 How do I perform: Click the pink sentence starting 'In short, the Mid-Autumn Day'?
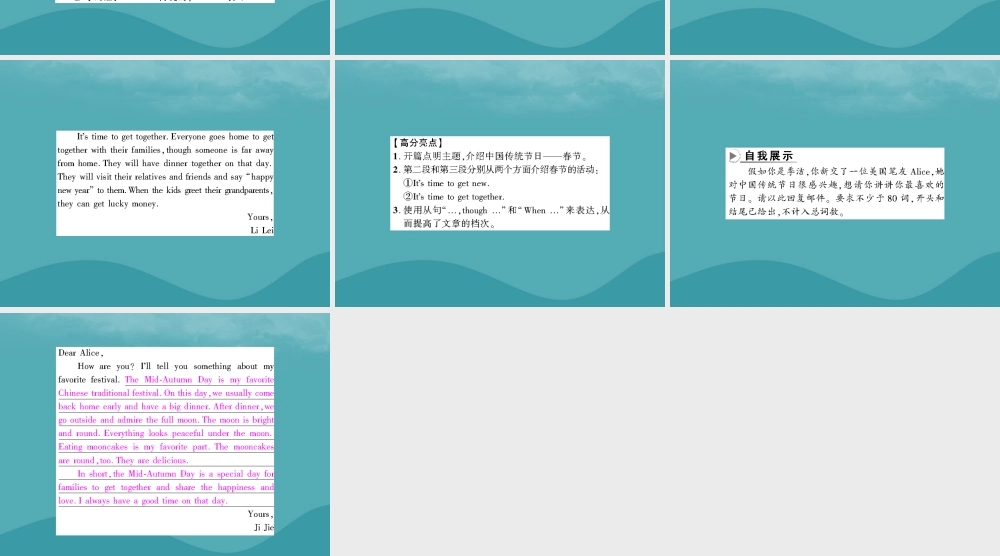(x=166, y=487)
